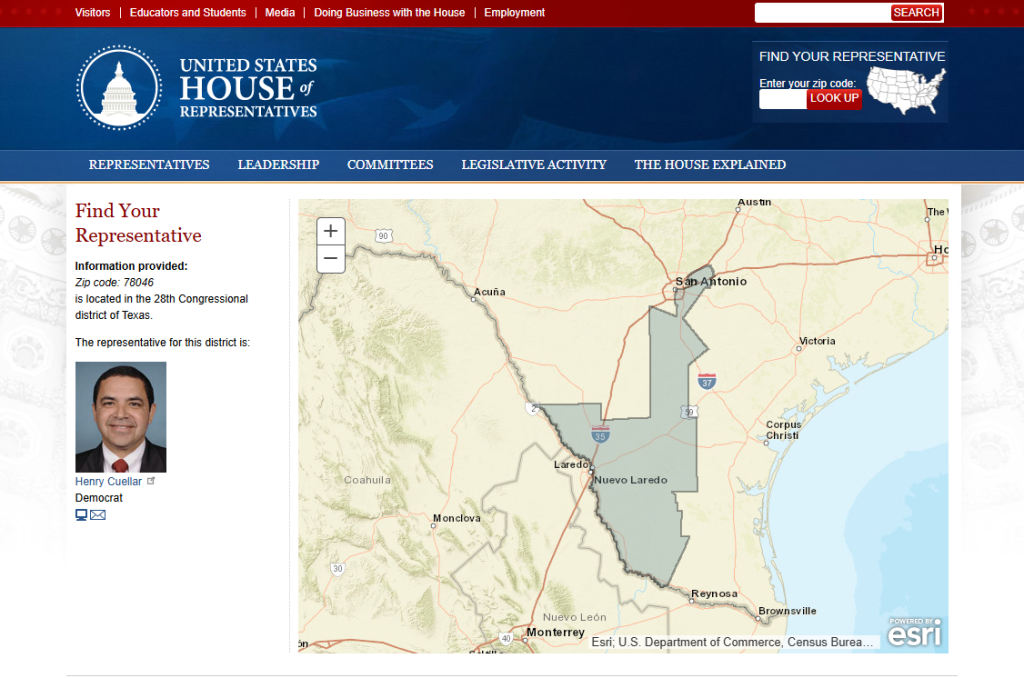Image resolution: width=1024 pixels, height=678 pixels.
Task: Visit the Employment page
Action: click(515, 12)
